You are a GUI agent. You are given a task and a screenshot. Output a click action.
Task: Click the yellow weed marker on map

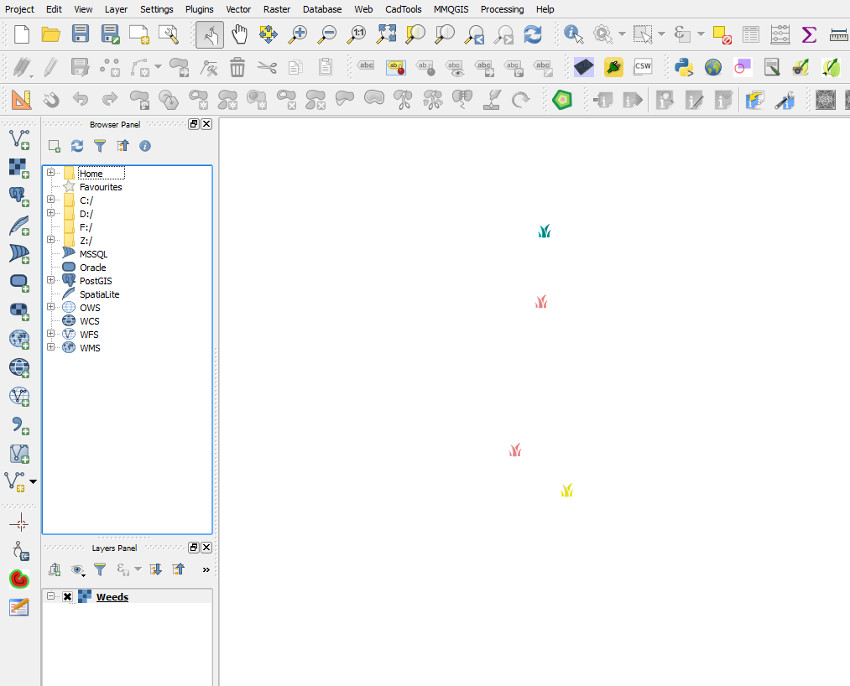coord(567,490)
